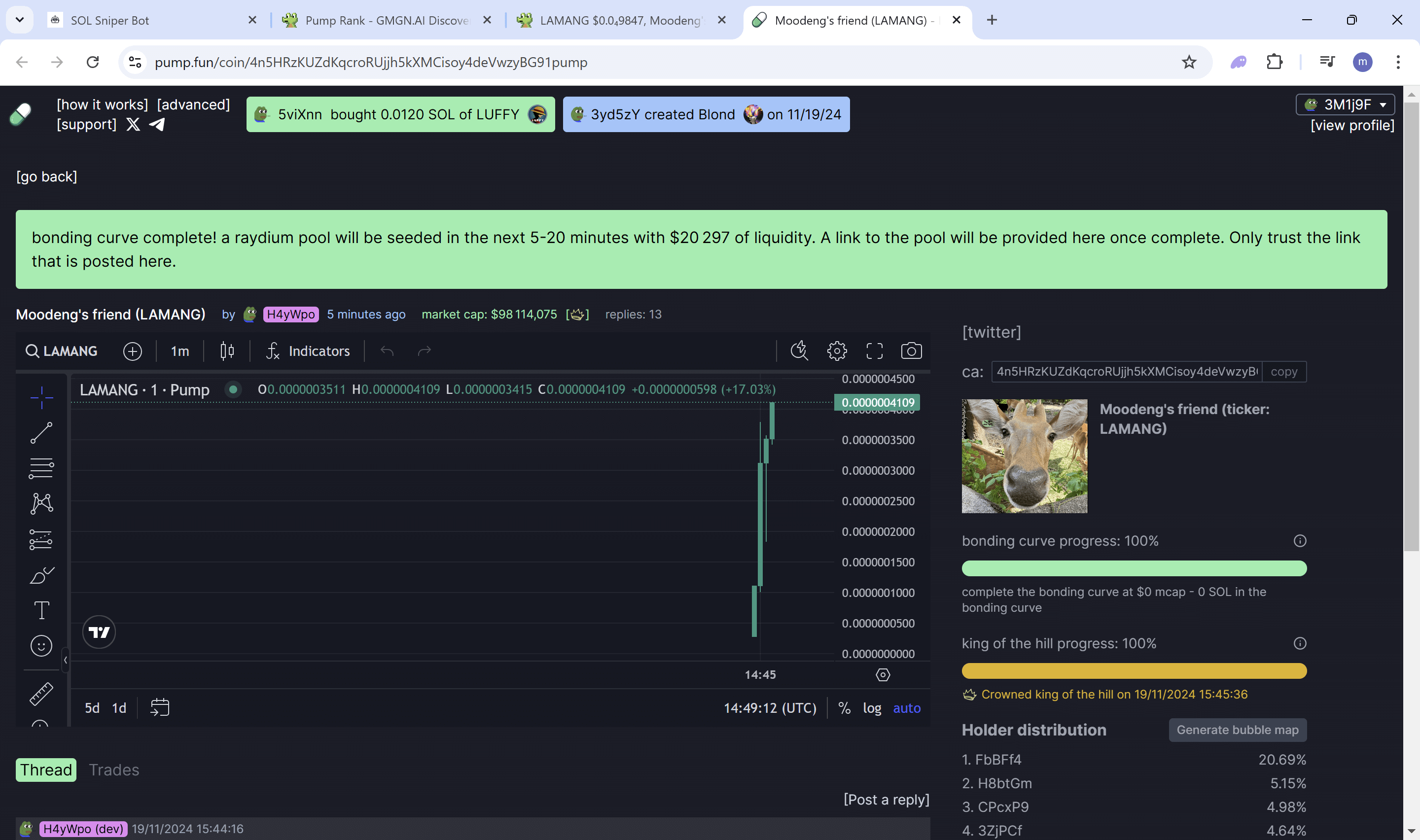Undo the last chart action
1420x840 pixels.
(x=387, y=351)
